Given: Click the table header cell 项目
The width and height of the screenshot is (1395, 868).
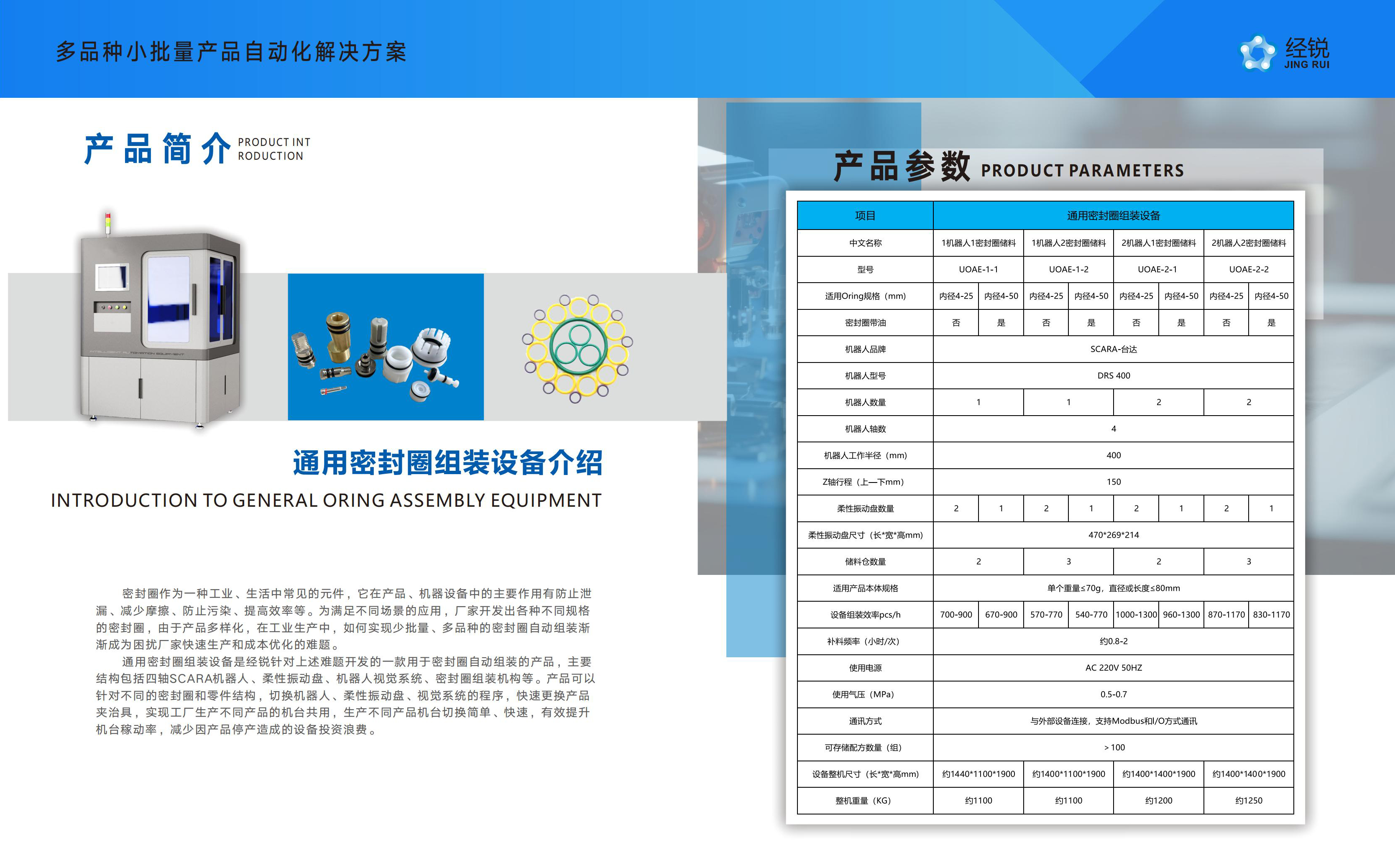Looking at the screenshot, I should 865,216.
